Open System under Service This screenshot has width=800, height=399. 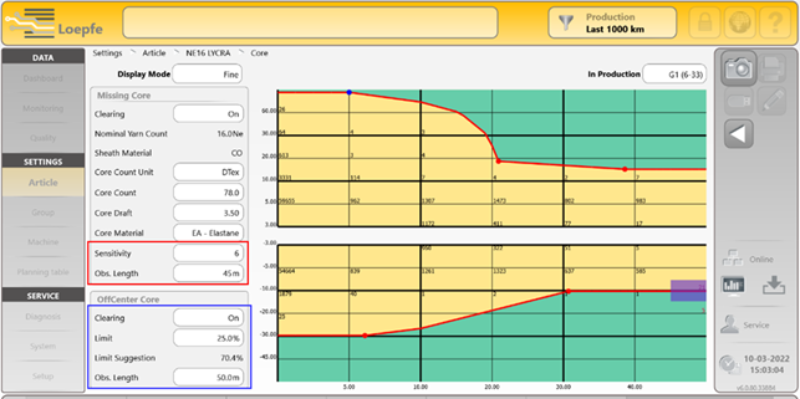pos(43,346)
